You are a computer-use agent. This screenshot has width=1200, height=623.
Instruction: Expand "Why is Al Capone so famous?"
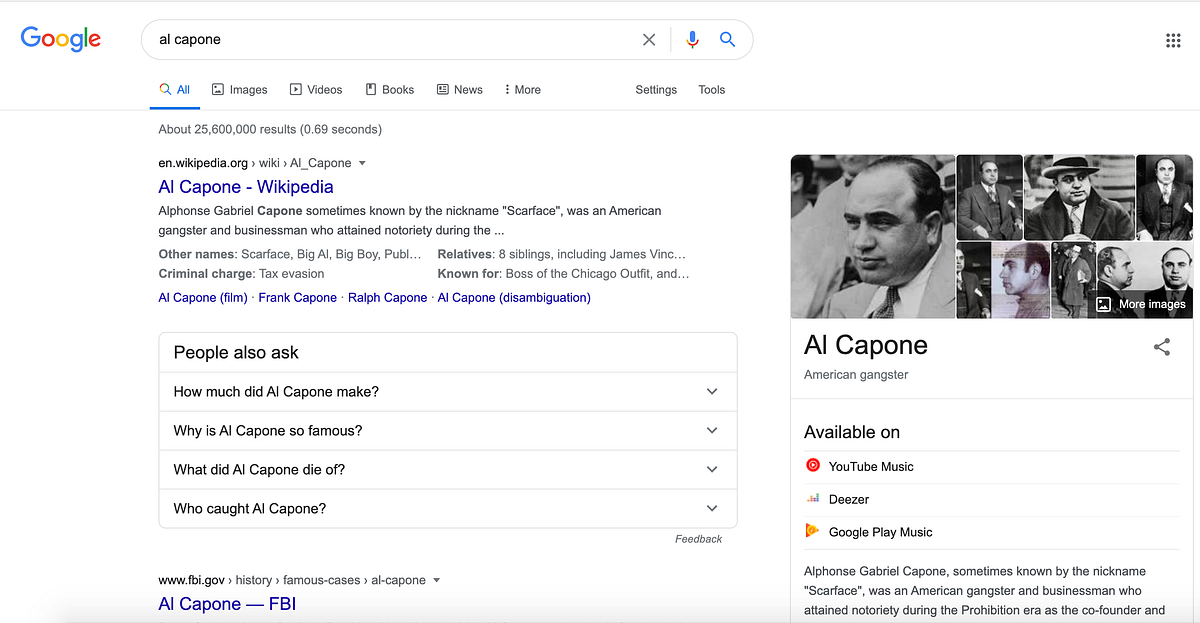click(x=448, y=431)
